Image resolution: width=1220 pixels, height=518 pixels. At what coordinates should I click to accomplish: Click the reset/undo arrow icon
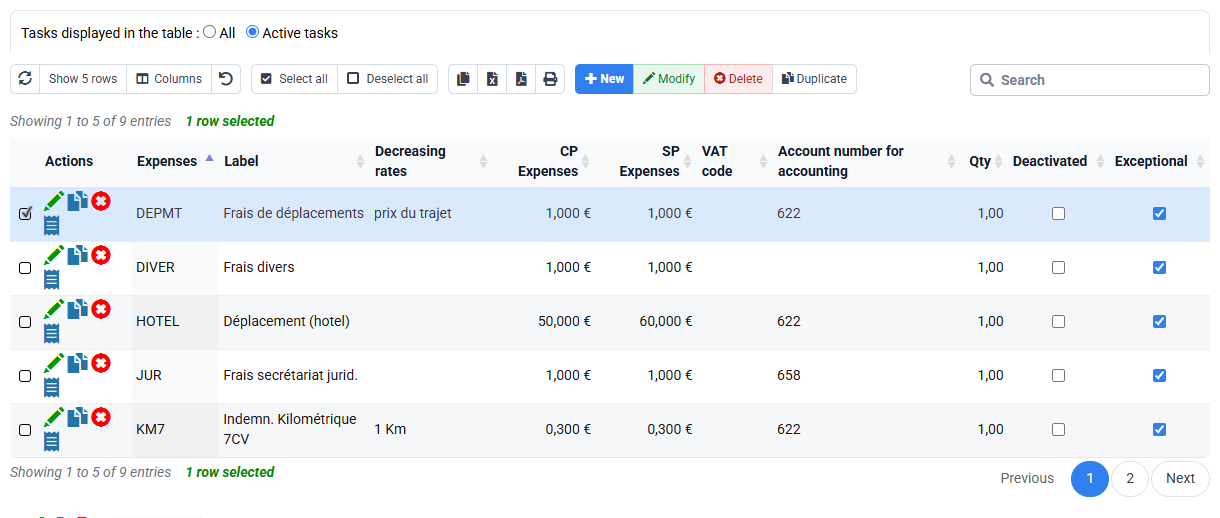(226, 79)
